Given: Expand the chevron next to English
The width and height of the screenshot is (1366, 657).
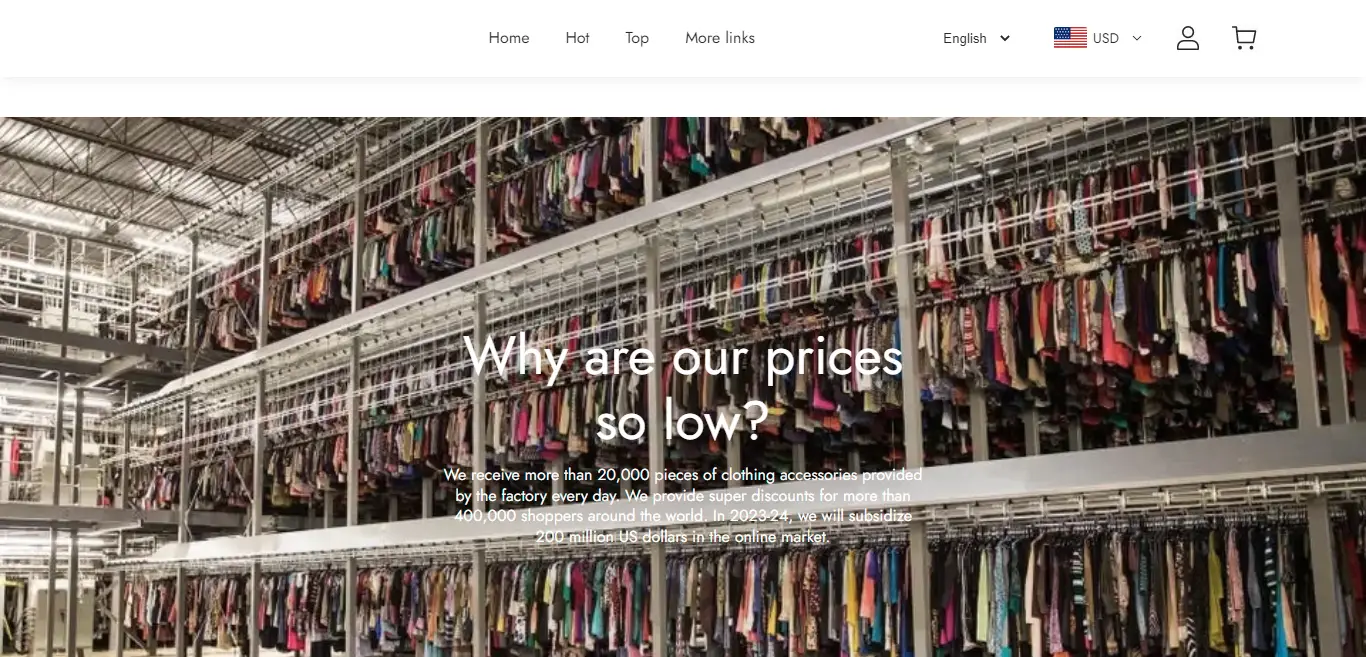Looking at the screenshot, I should [x=1005, y=38].
